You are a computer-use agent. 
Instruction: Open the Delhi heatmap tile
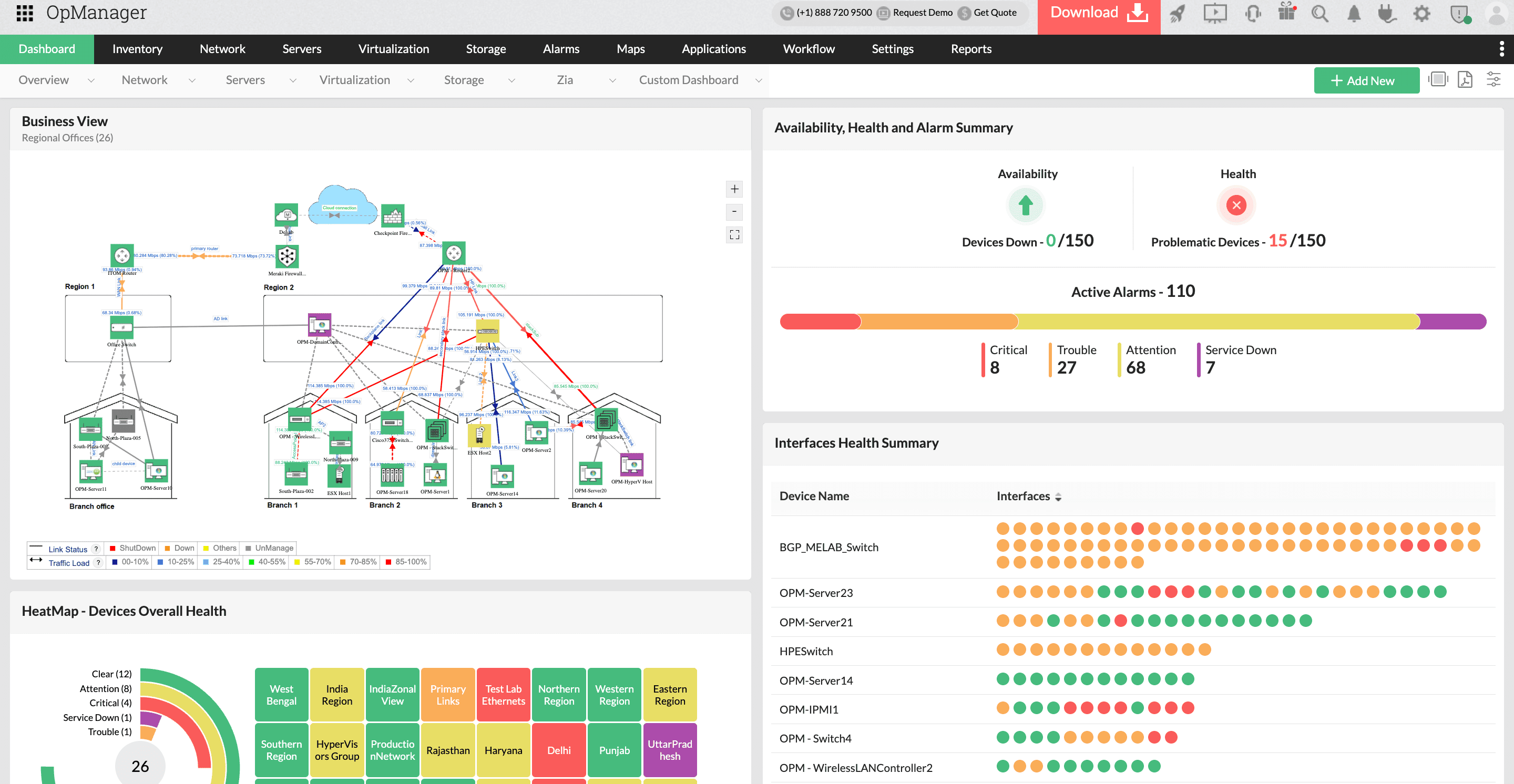point(558,750)
